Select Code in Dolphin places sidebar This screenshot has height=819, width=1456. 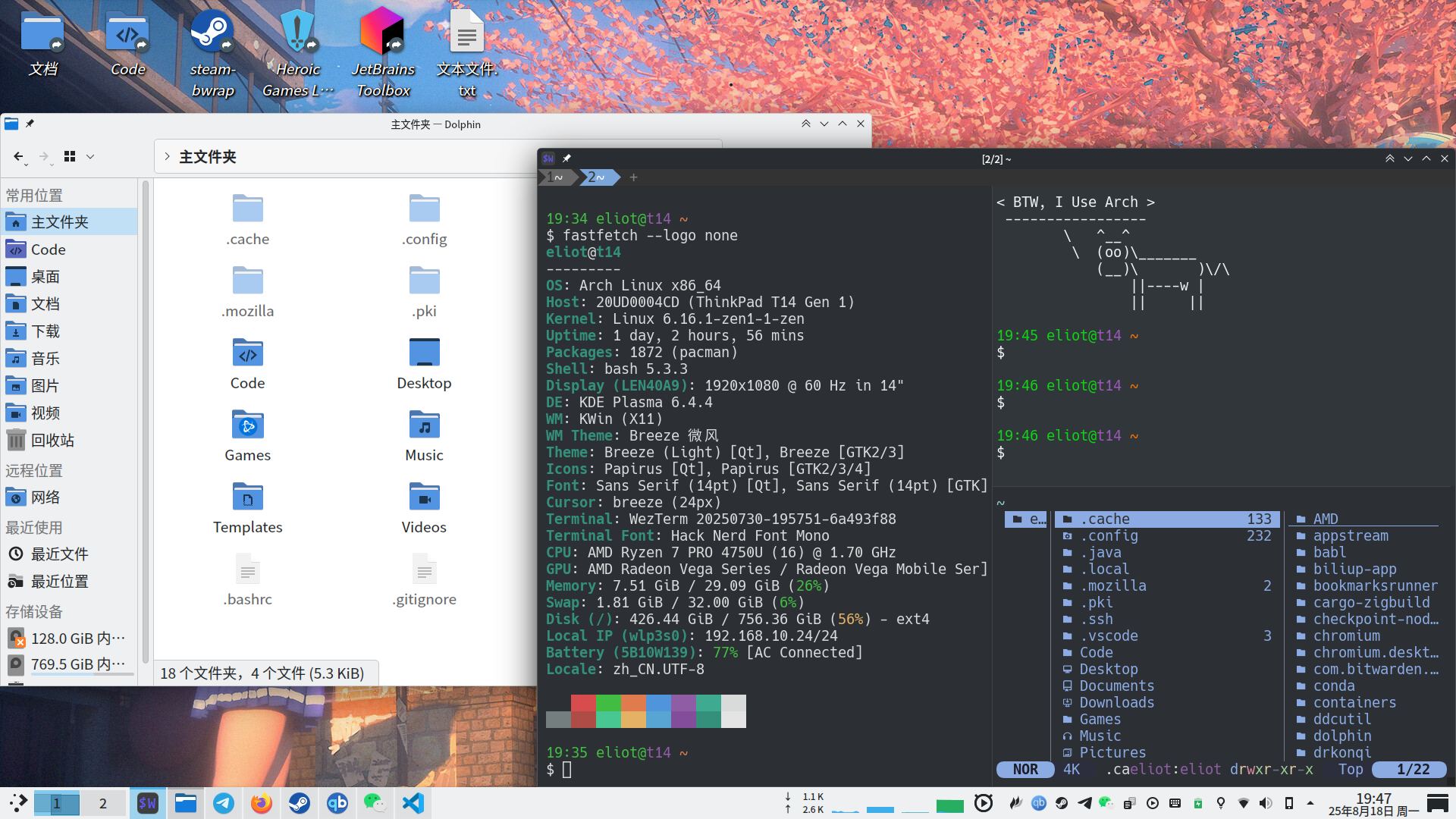(70, 249)
